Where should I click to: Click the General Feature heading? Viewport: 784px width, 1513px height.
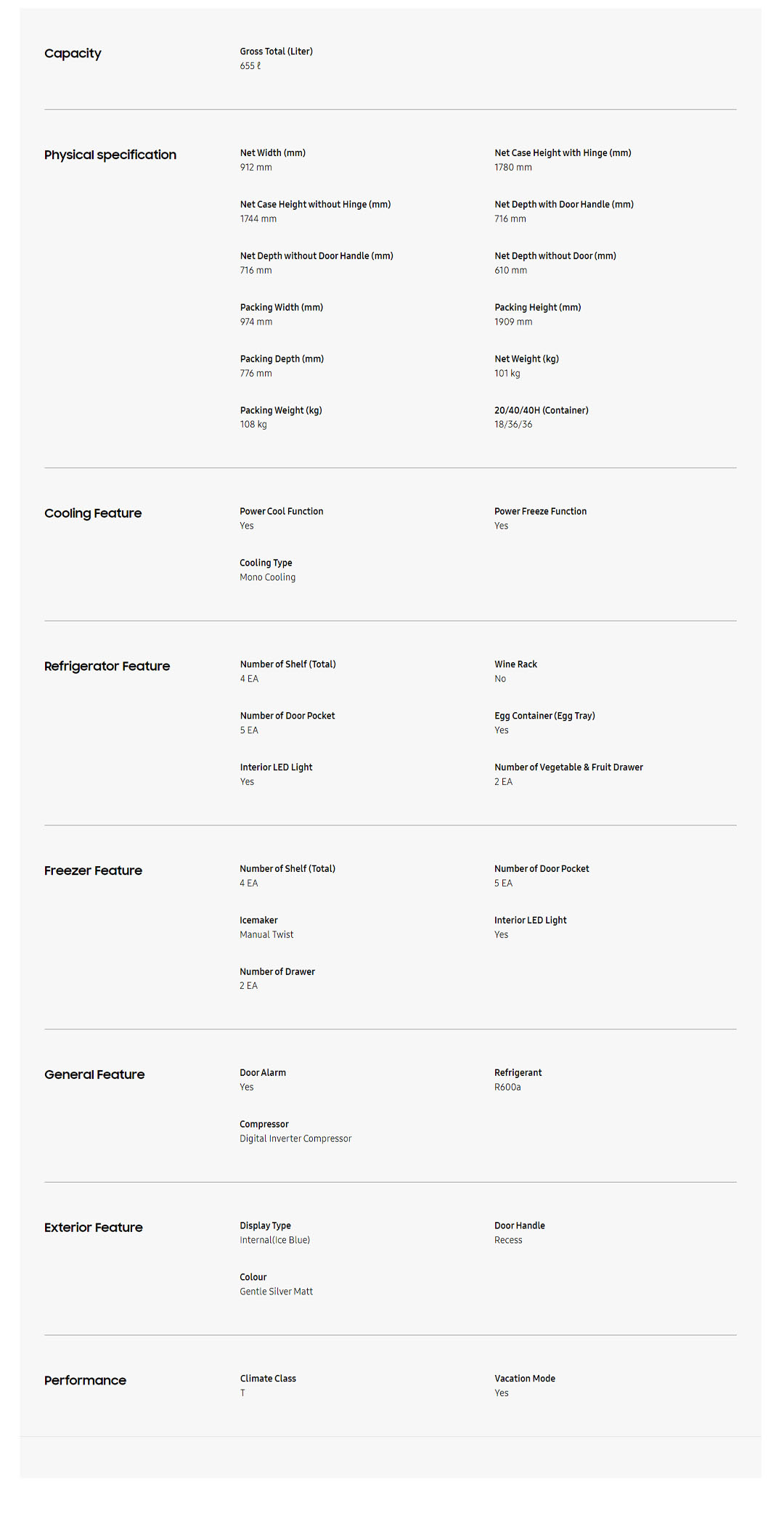click(94, 1075)
